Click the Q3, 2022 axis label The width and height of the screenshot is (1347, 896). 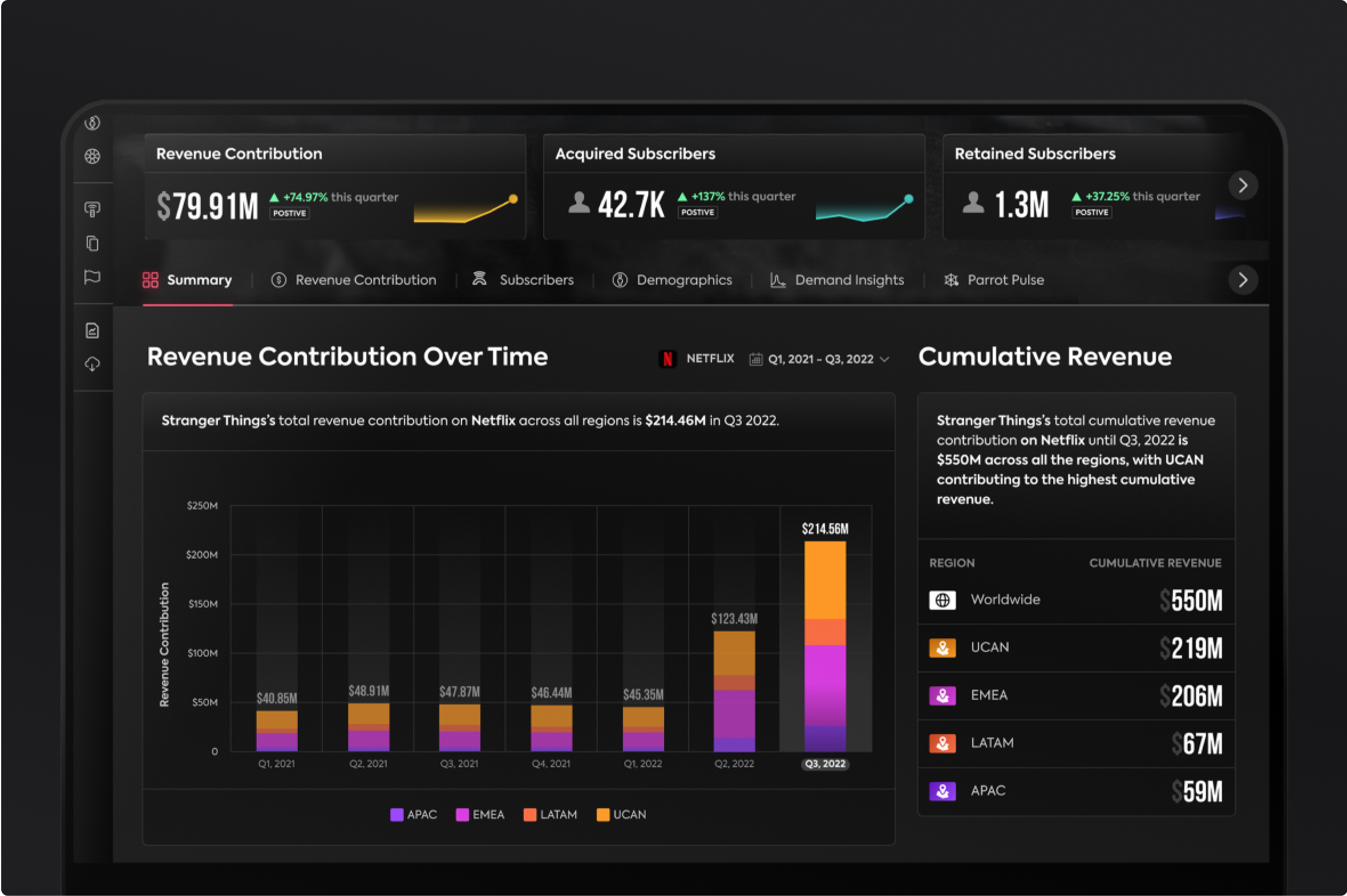click(x=825, y=764)
